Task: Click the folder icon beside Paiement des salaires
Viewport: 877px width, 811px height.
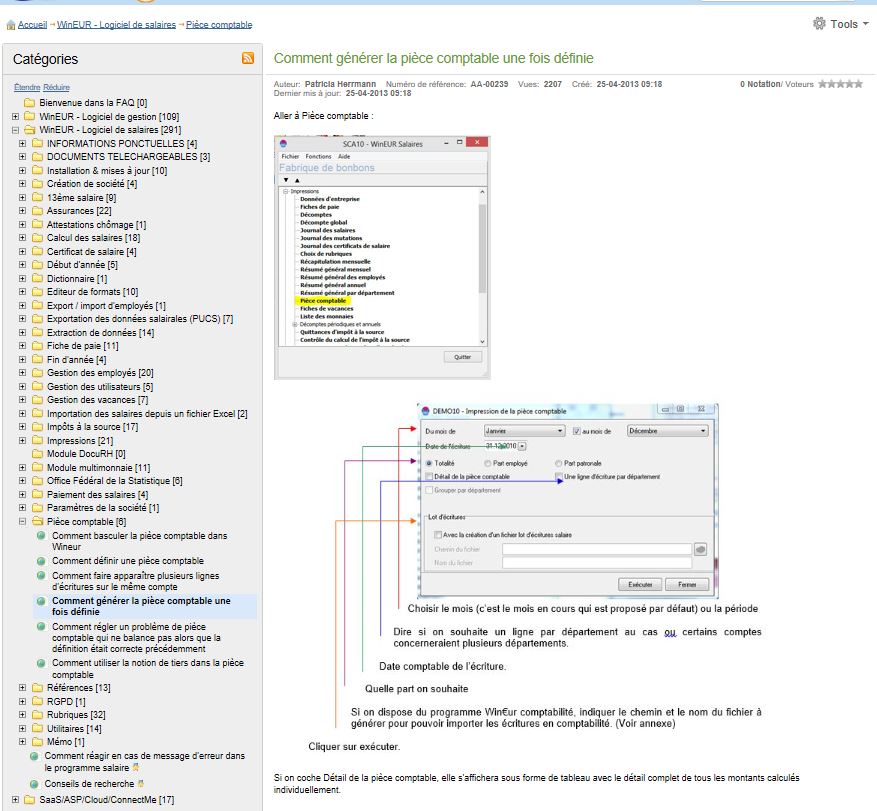Action: 37,494
